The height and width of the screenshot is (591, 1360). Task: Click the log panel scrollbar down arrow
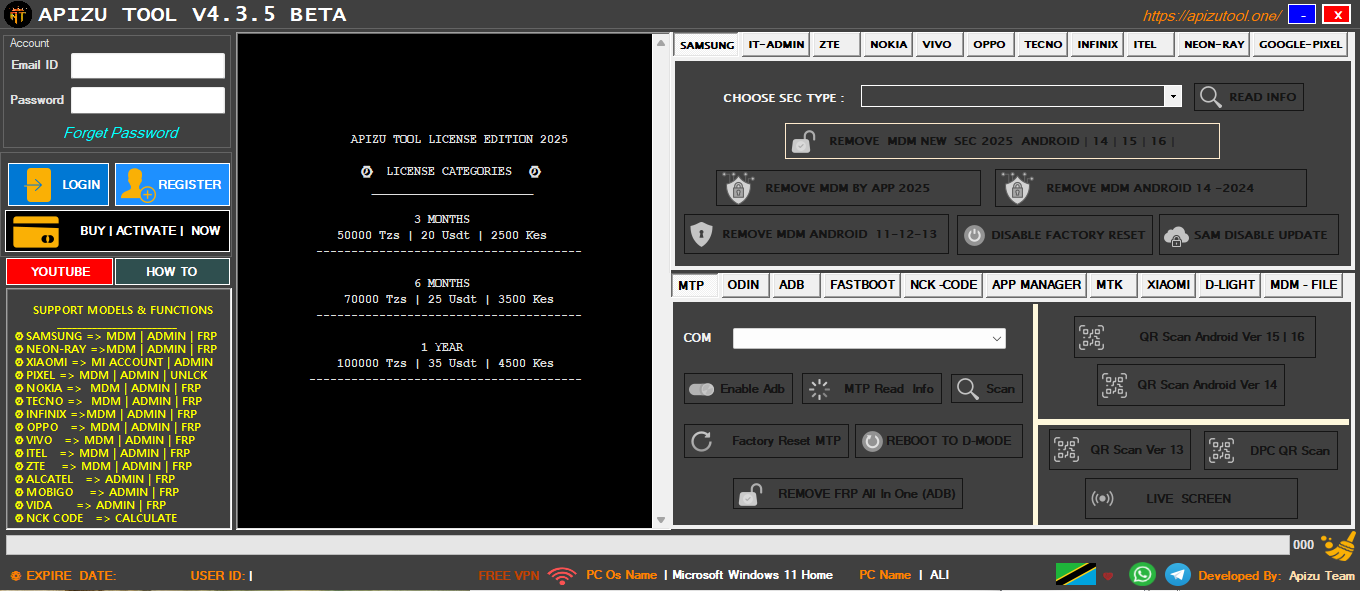[660, 520]
